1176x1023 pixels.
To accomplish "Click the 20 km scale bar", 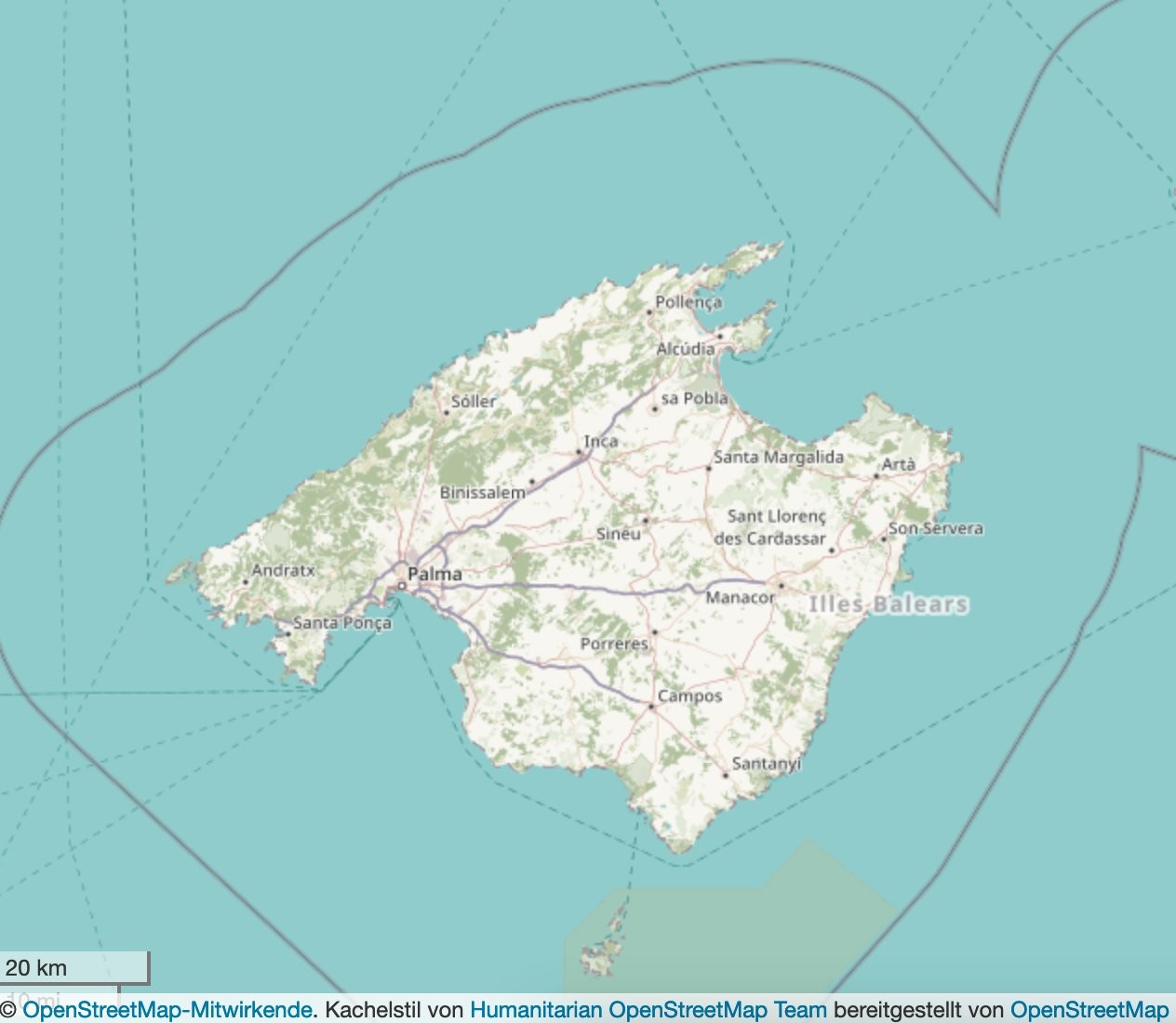I will coord(74,967).
